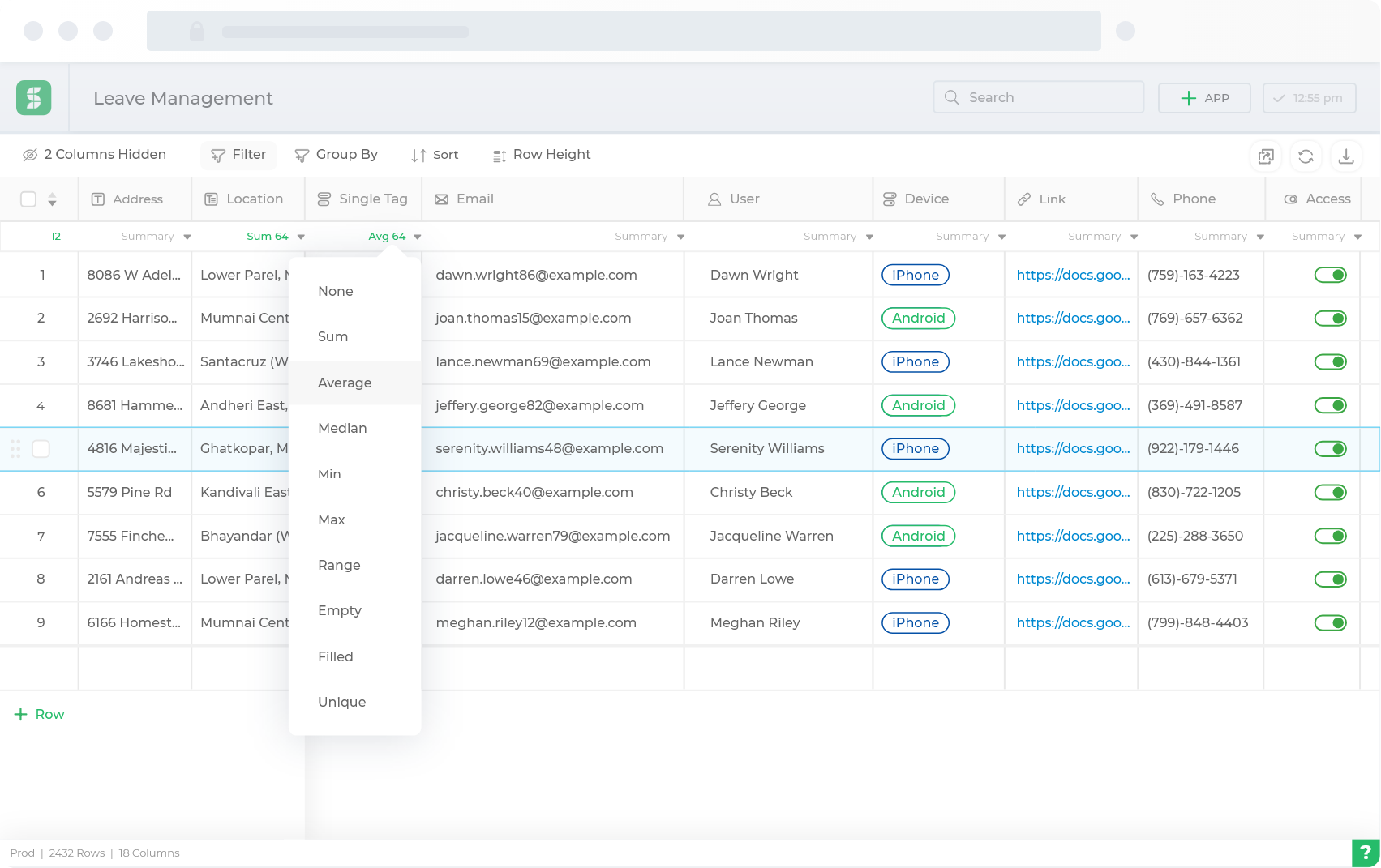Click the sort arrows beside header checkbox
The height and width of the screenshot is (868, 1381).
(52, 199)
